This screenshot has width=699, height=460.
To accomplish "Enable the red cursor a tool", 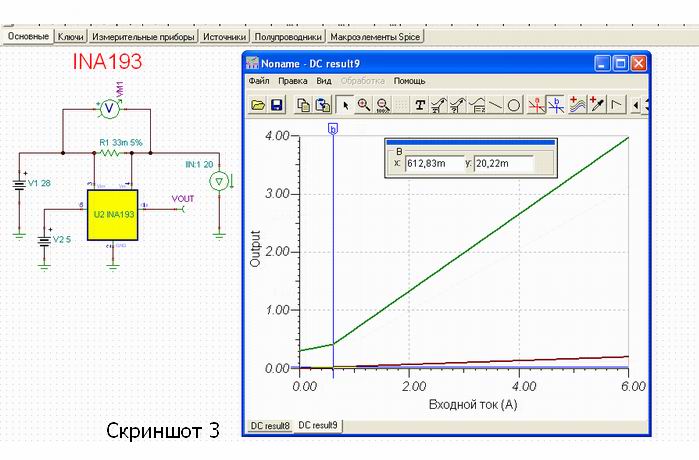I will [x=536, y=105].
